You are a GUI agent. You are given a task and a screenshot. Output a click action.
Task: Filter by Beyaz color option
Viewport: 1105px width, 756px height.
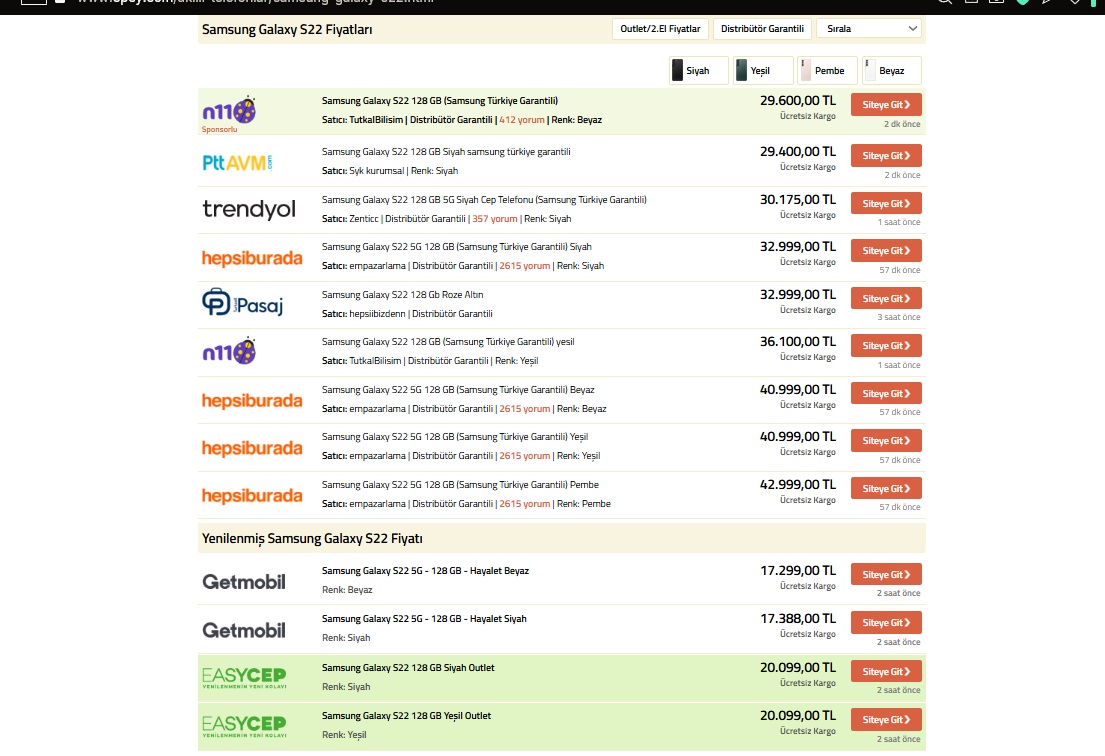click(891, 70)
